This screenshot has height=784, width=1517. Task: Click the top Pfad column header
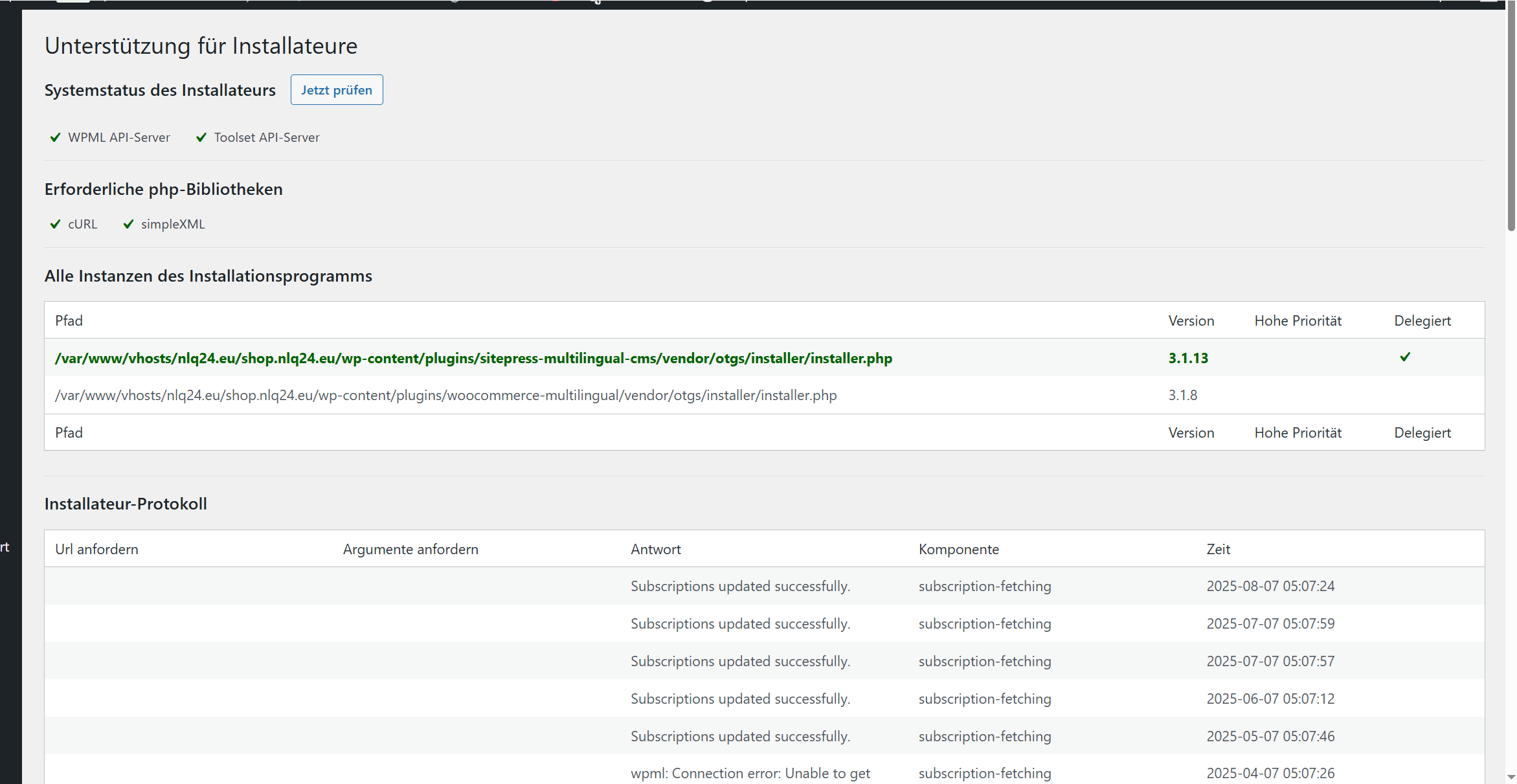click(69, 320)
